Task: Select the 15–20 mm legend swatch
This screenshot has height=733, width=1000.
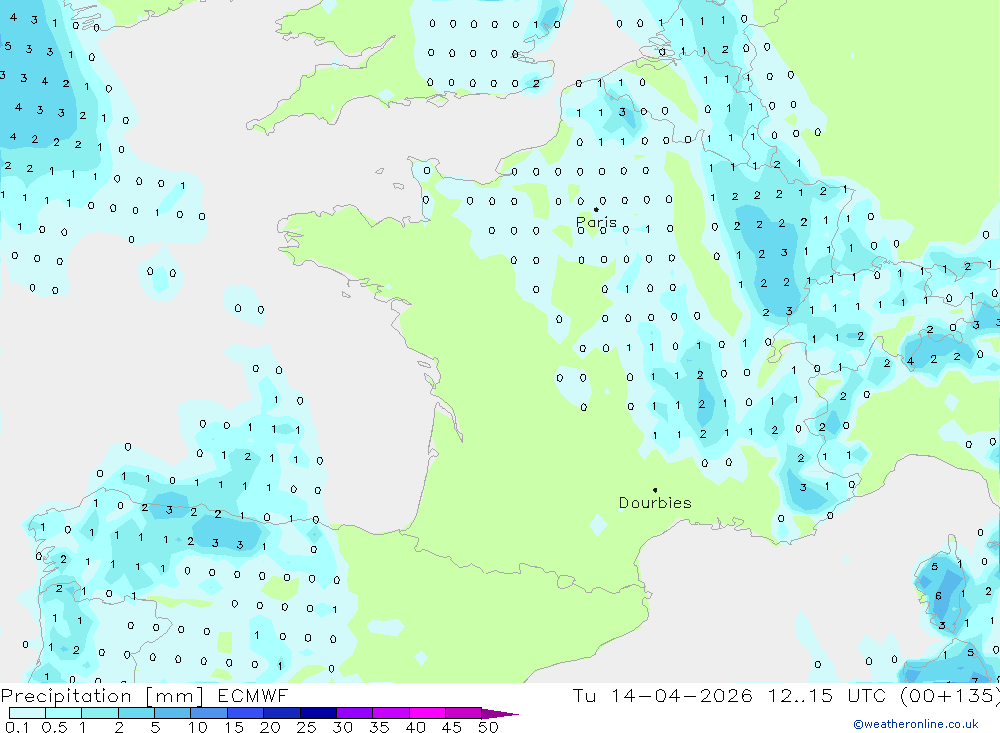Action: pyautogui.click(x=246, y=713)
